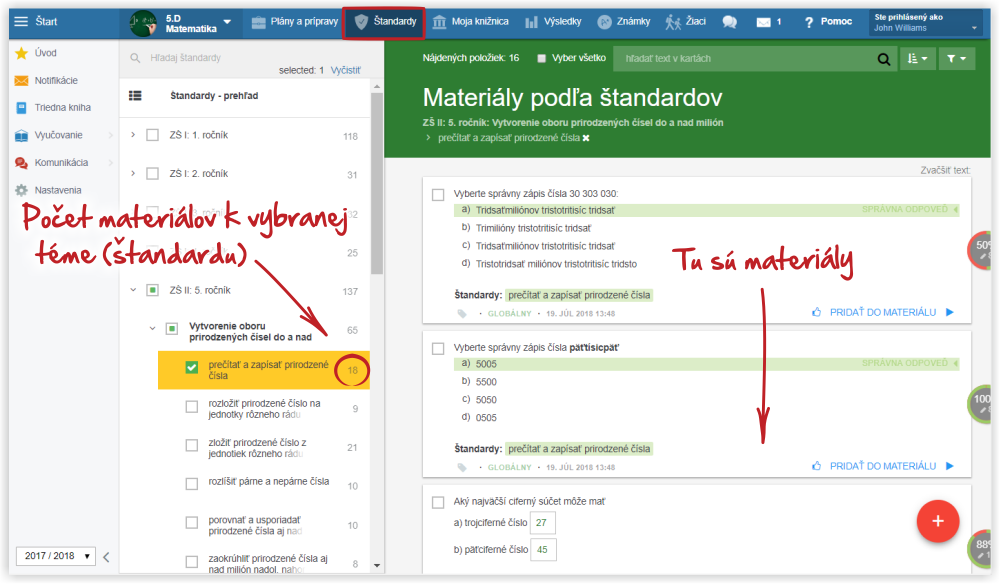
Task: Open the filter funnel dropdown
Action: 956,59
